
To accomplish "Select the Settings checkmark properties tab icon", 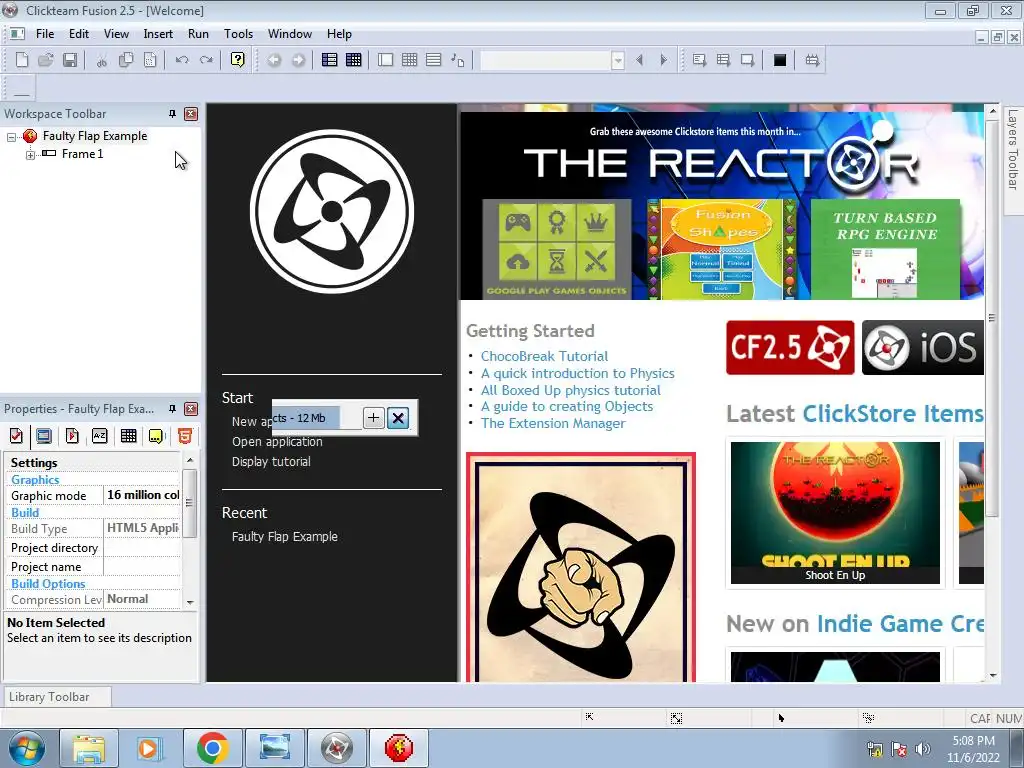I will click(x=16, y=436).
